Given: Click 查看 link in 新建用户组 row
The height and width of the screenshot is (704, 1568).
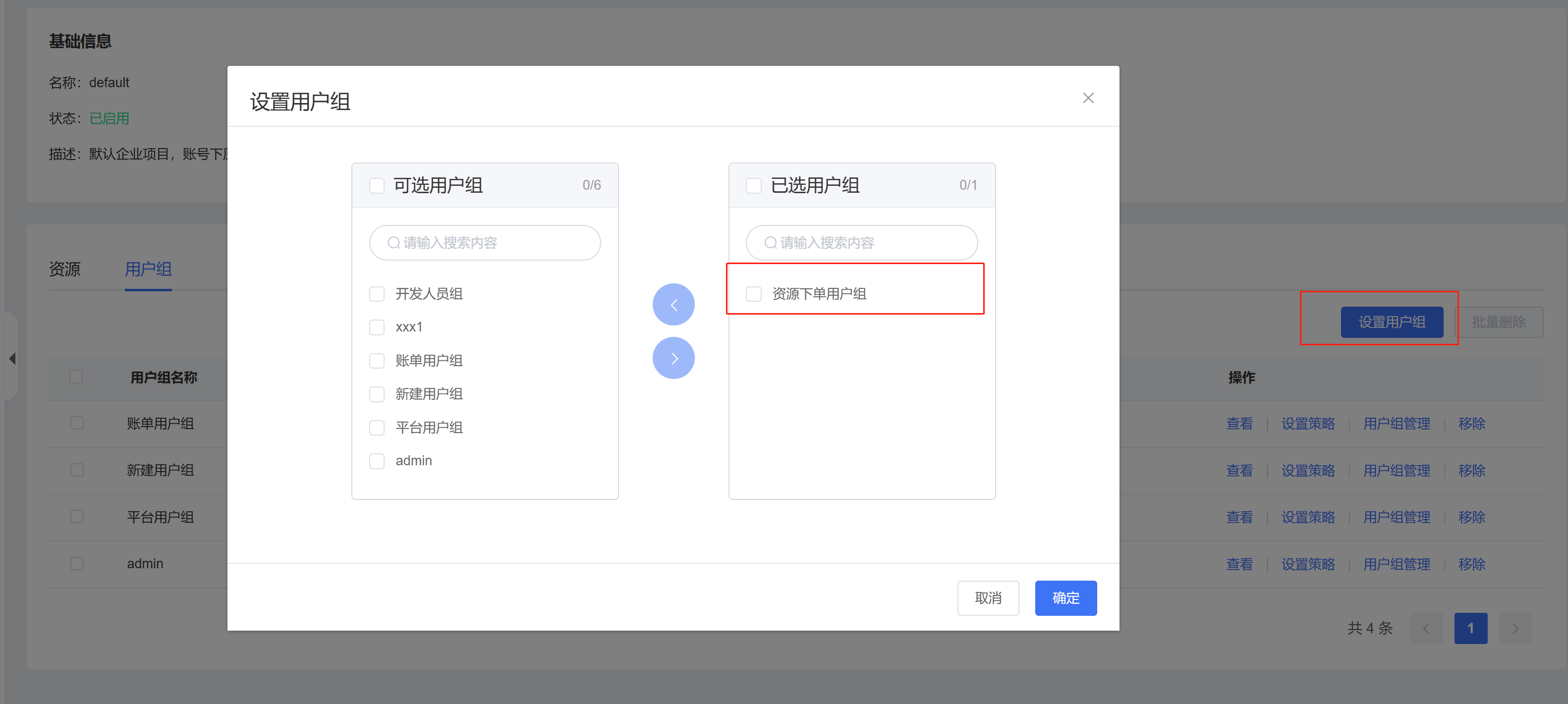Looking at the screenshot, I should tap(1239, 470).
